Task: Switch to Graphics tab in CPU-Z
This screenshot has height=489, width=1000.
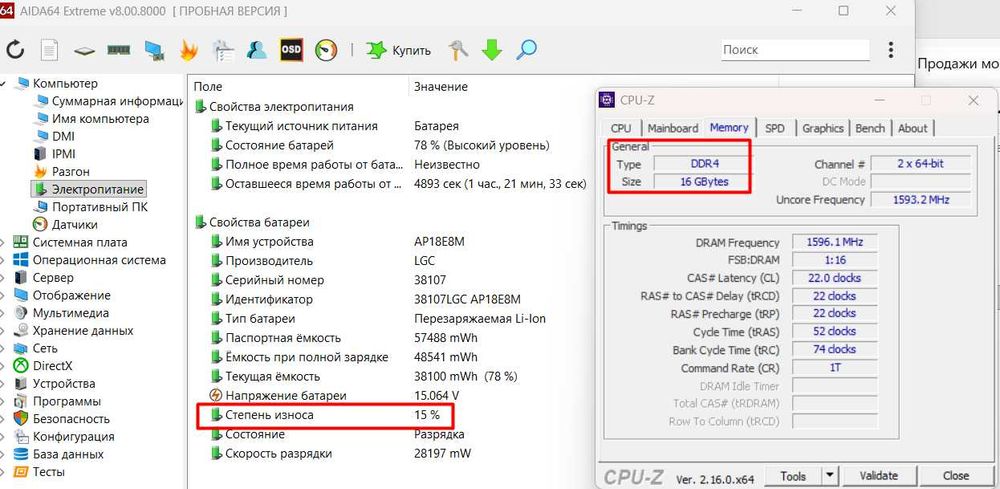Action: pyautogui.click(x=823, y=128)
